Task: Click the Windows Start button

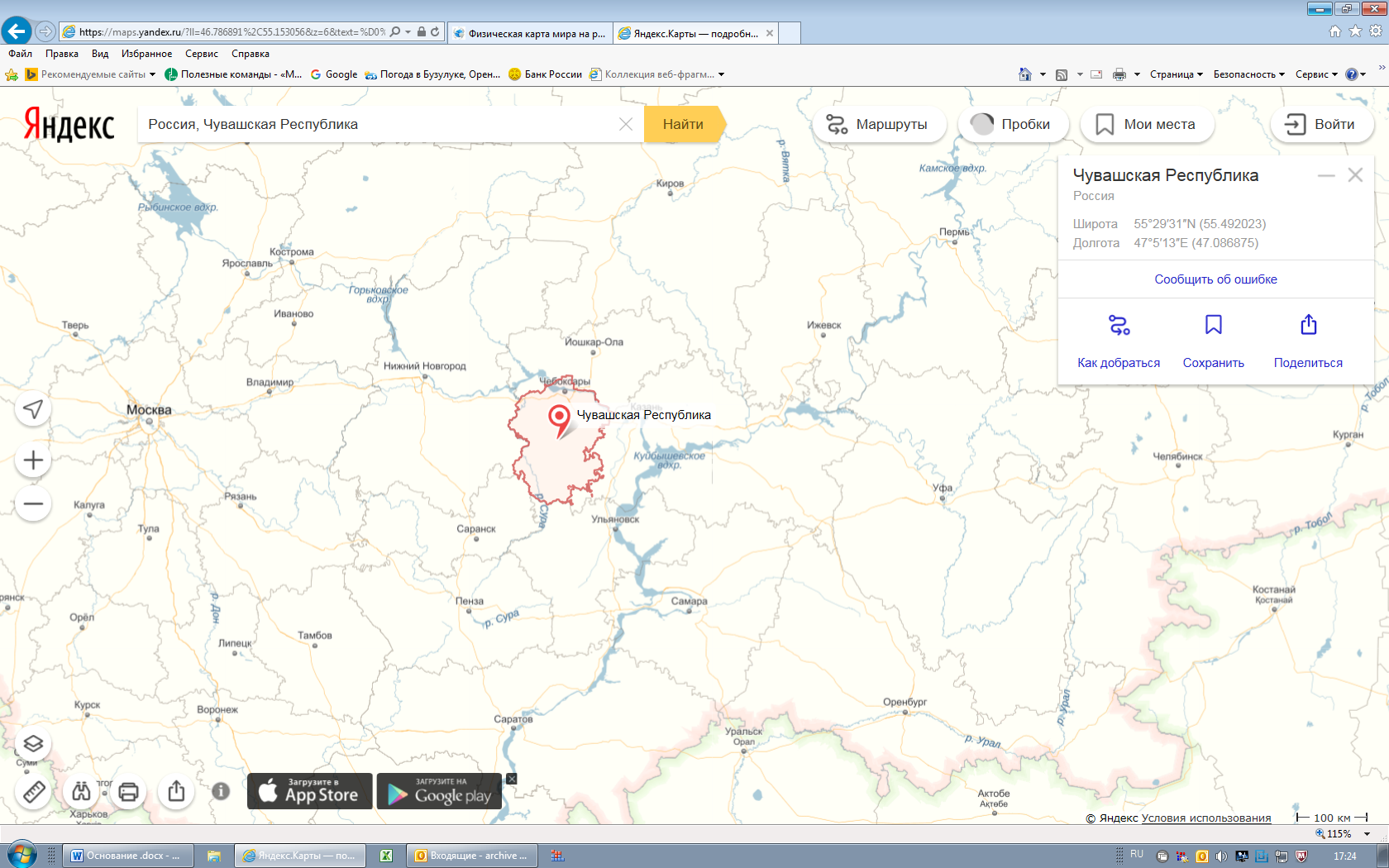Action: [x=22, y=855]
